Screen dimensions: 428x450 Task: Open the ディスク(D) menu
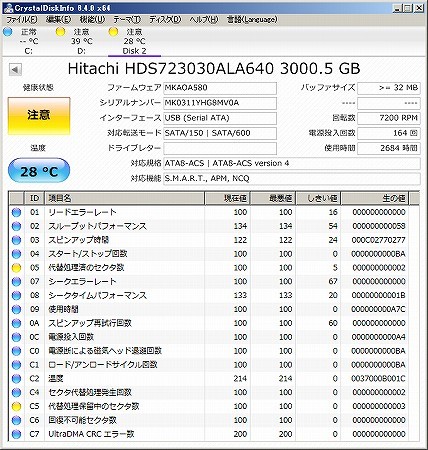pyautogui.click(x=165, y=20)
